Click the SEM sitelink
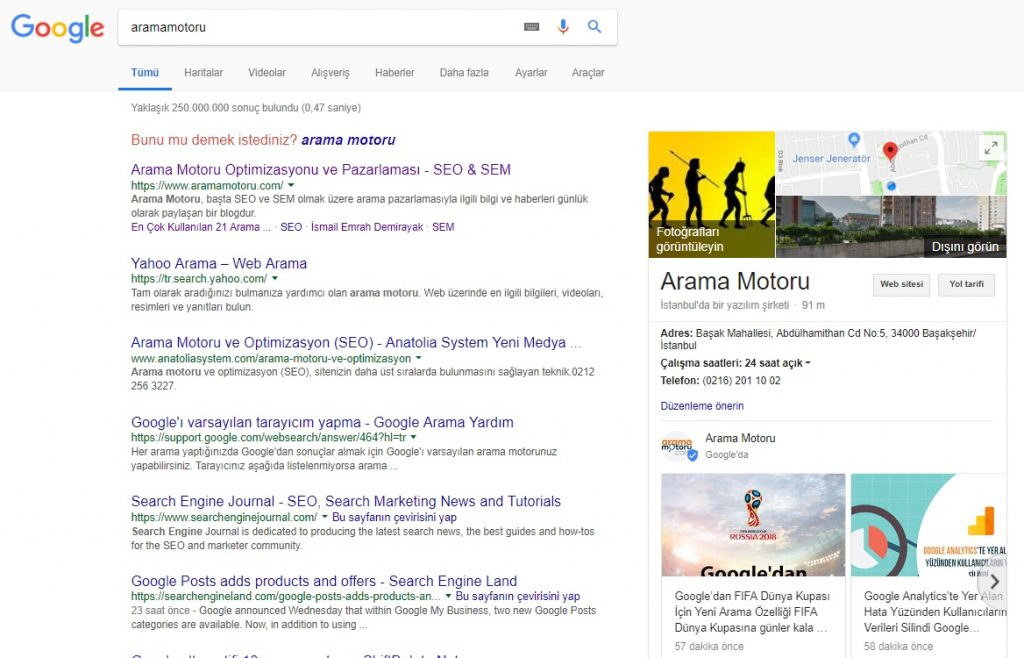Viewport: 1024px width, 658px height. click(x=443, y=227)
